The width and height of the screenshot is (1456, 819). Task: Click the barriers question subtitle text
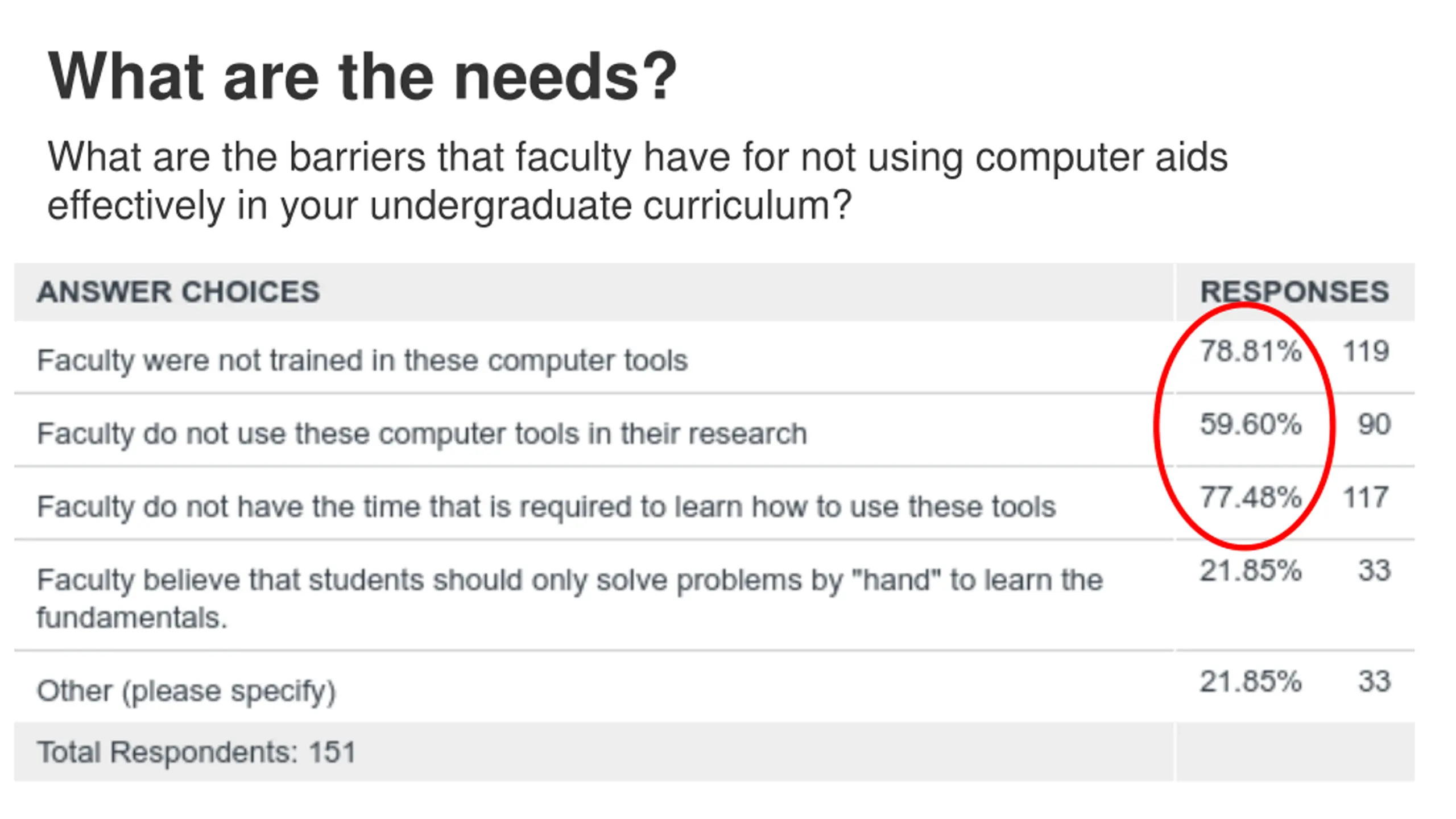click(637, 181)
